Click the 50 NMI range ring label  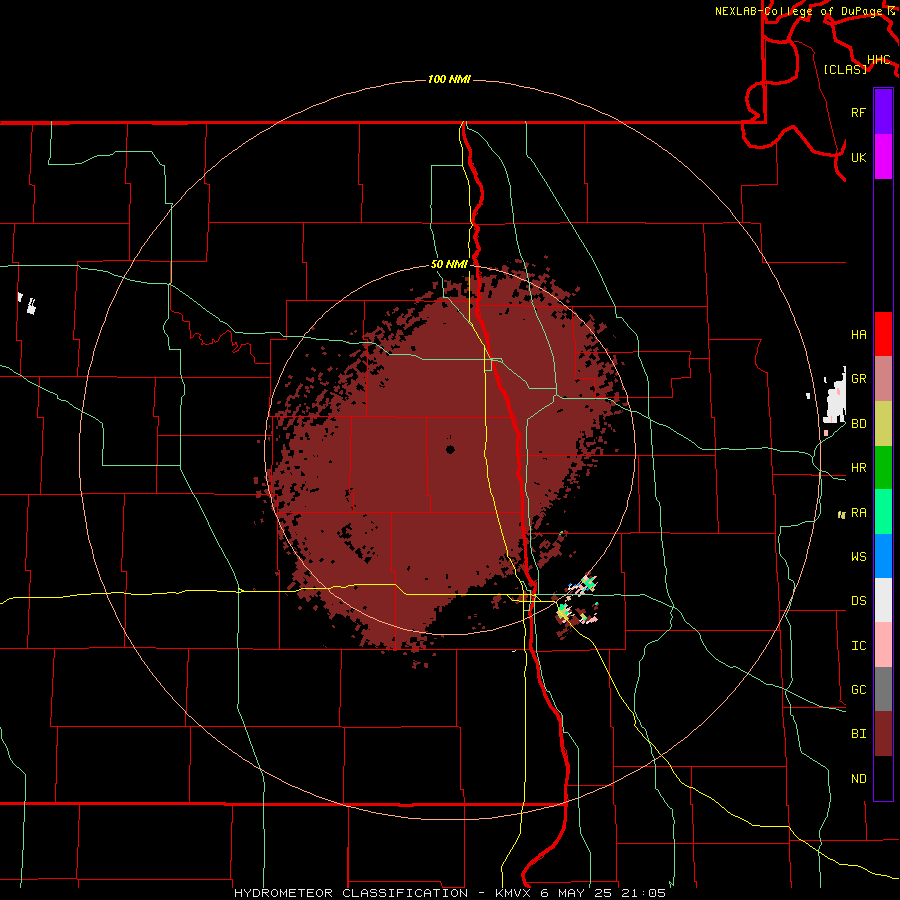click(x=449, y=264)
